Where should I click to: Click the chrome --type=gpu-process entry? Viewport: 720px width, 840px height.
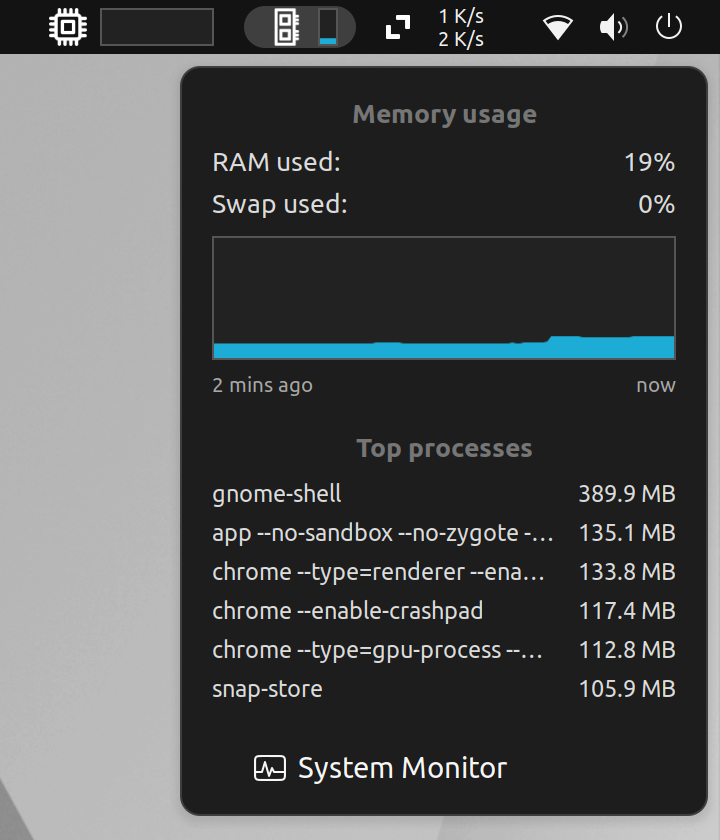click(x=444, y=650)
